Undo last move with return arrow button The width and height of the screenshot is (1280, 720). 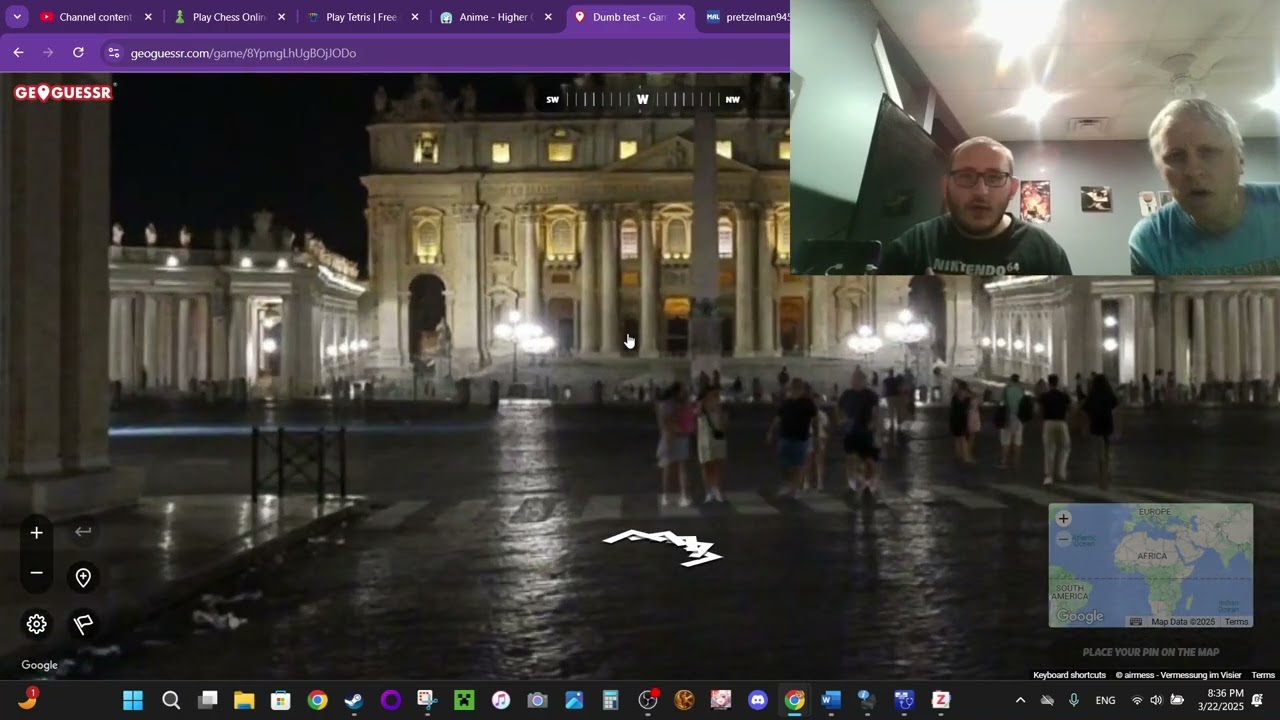point(83,532)
